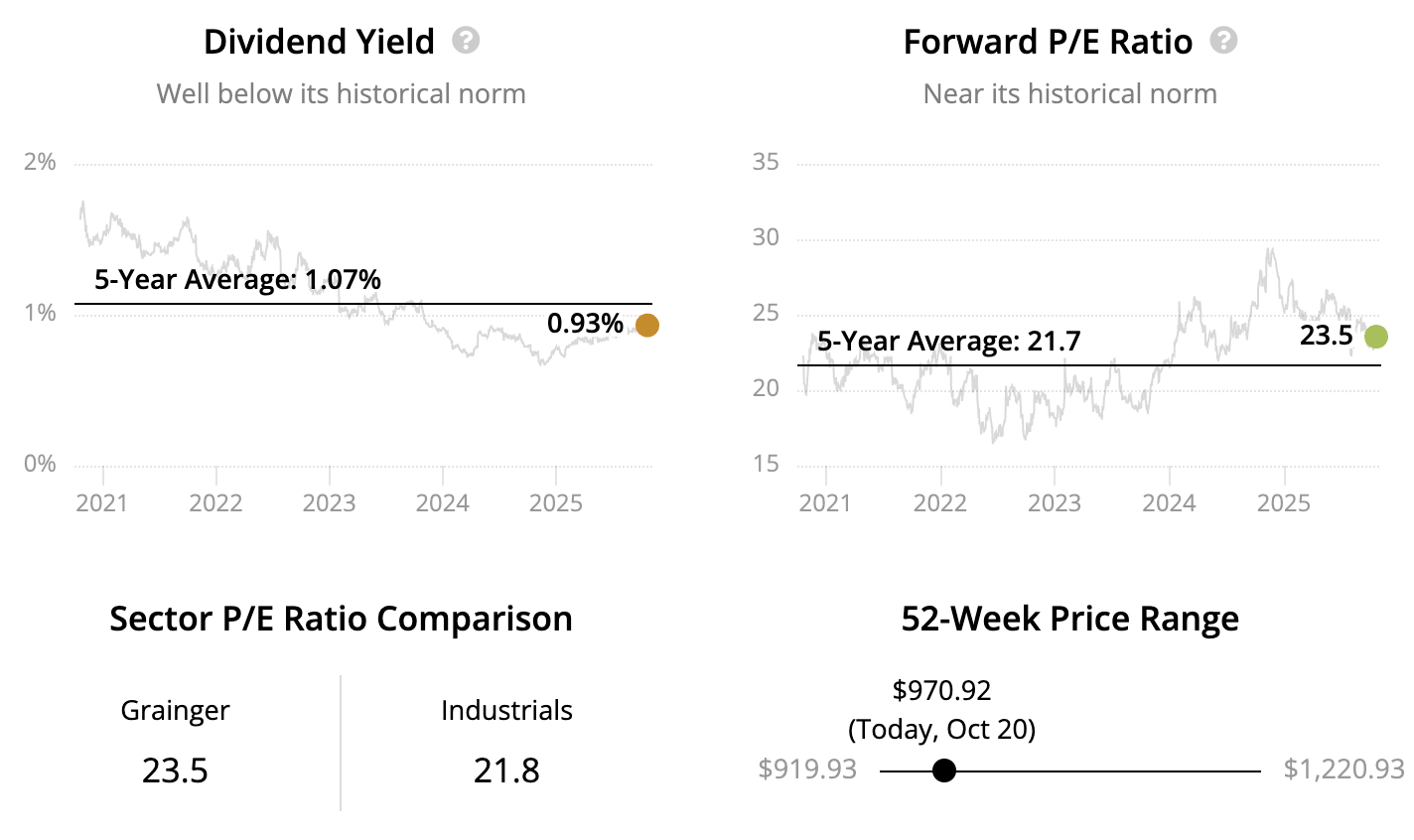The image size is (1414, 840).
Task: Click the Grainger label in sector comparison
Action: pos(175,711)
